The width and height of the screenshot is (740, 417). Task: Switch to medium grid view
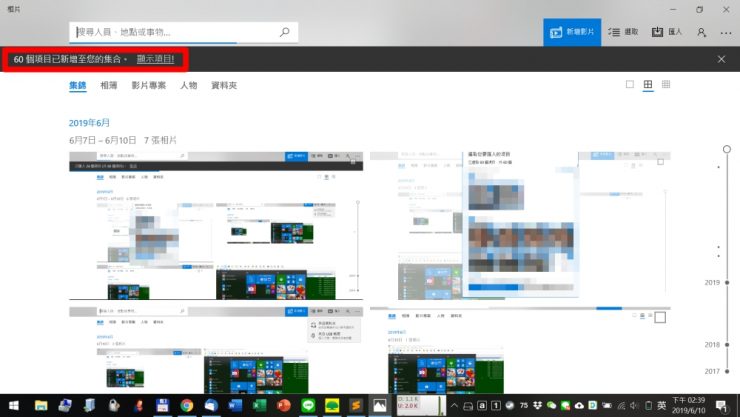click(x=648, y=85)
